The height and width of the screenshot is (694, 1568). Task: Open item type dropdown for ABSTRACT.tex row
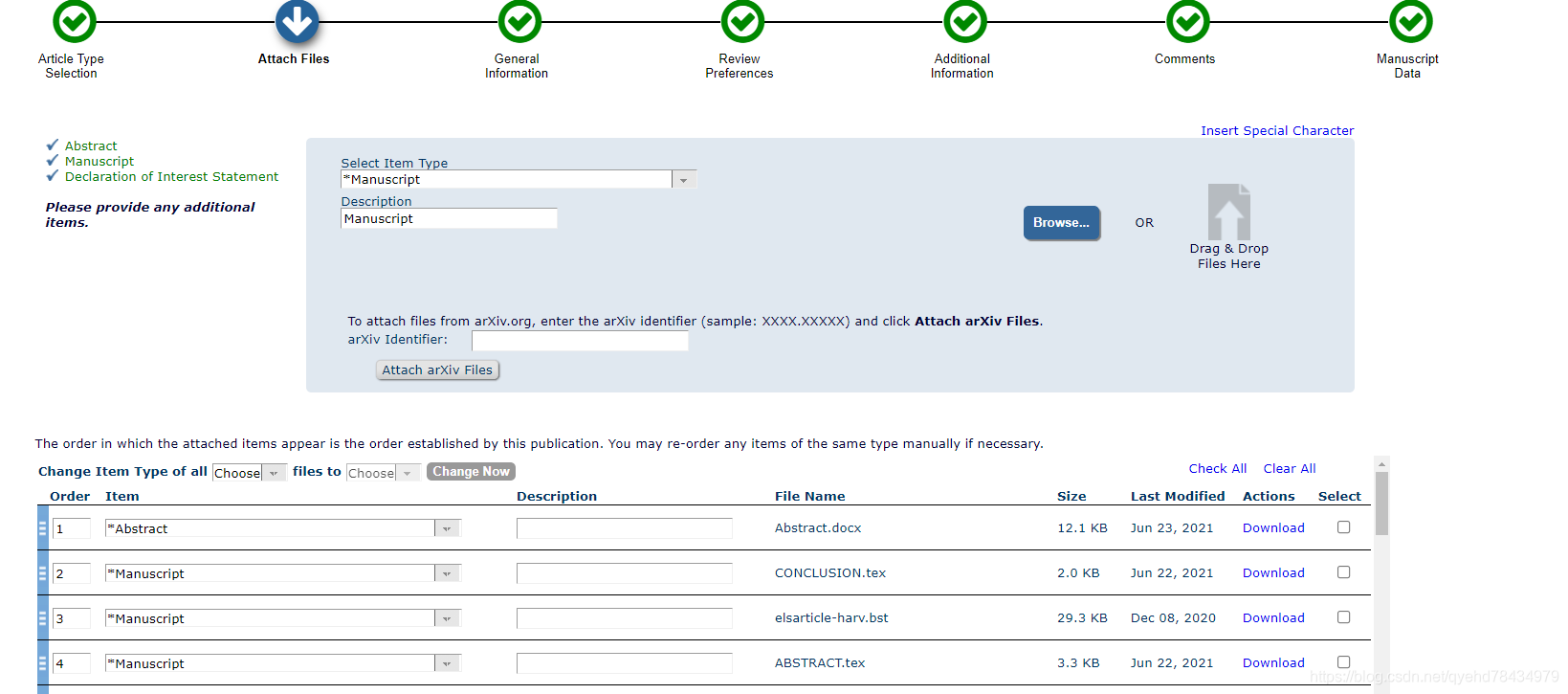coord(283,663)
